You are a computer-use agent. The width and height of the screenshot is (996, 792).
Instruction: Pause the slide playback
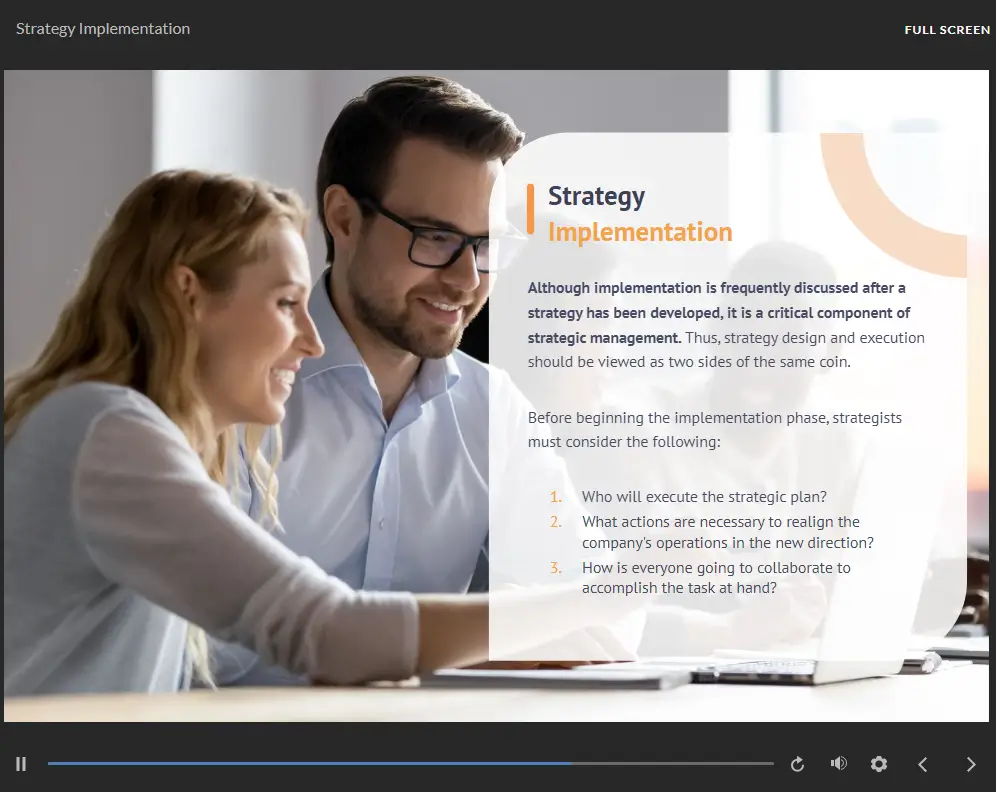[21, 764]
